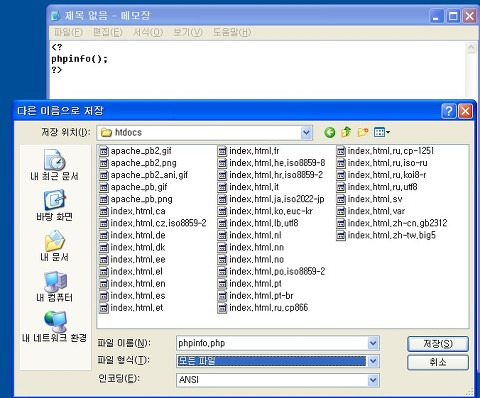Screen dimensions: 480x398
Task: Open the 파일(F) menu in Notepad
Action: click(x=68, y=32)
